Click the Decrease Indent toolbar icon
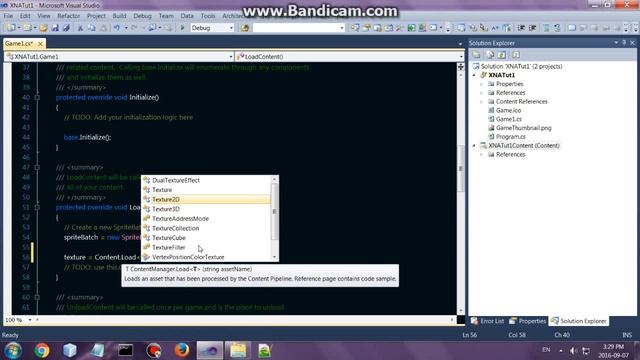640x360 pixels. [521, 28]
